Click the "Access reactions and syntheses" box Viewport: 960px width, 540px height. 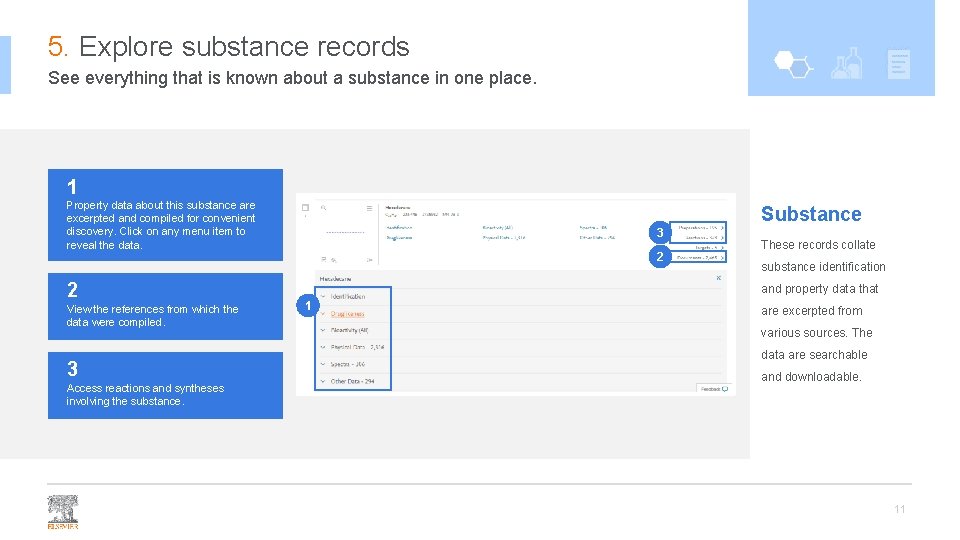coord(165,385)
